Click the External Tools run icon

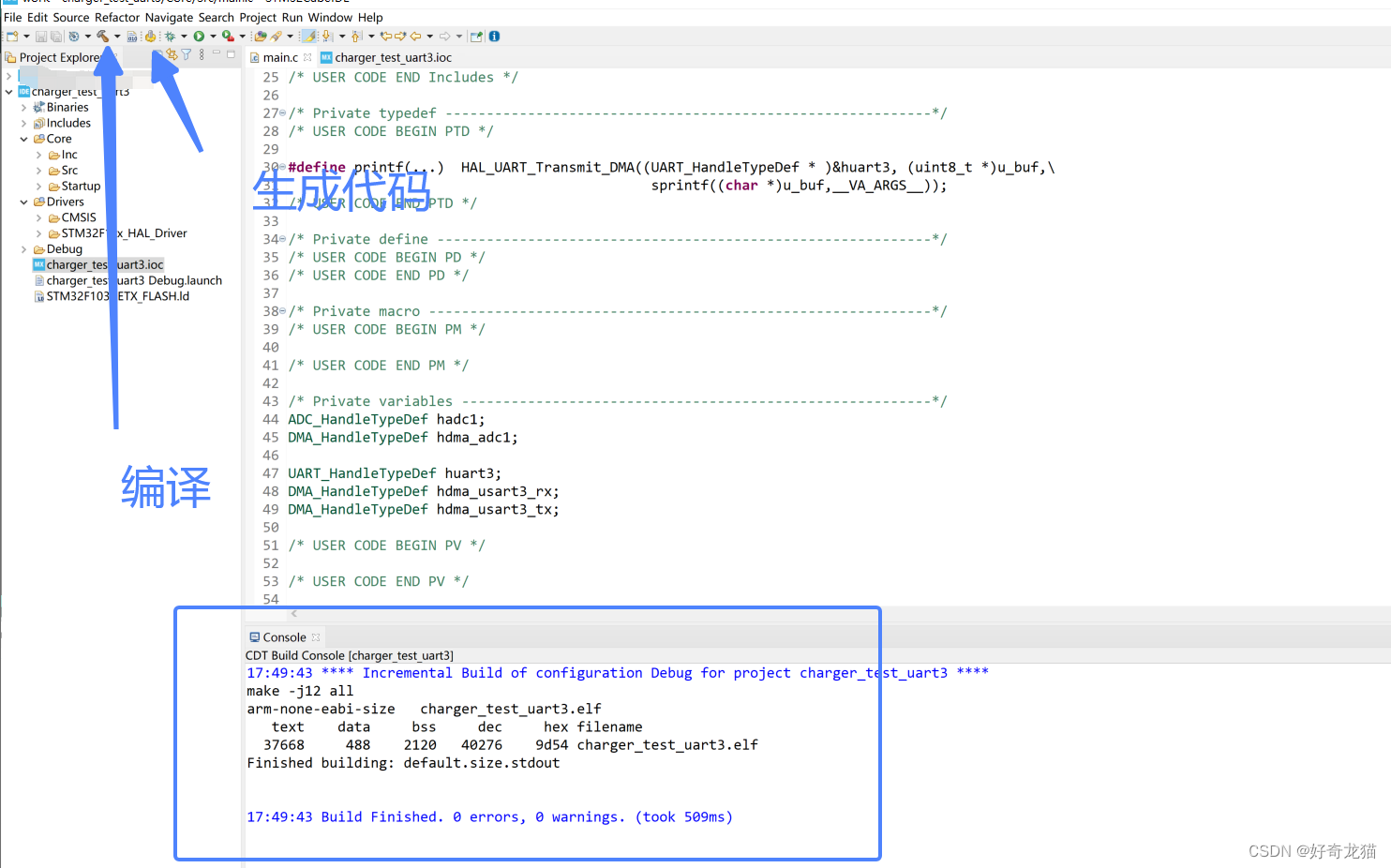point(228,37)
